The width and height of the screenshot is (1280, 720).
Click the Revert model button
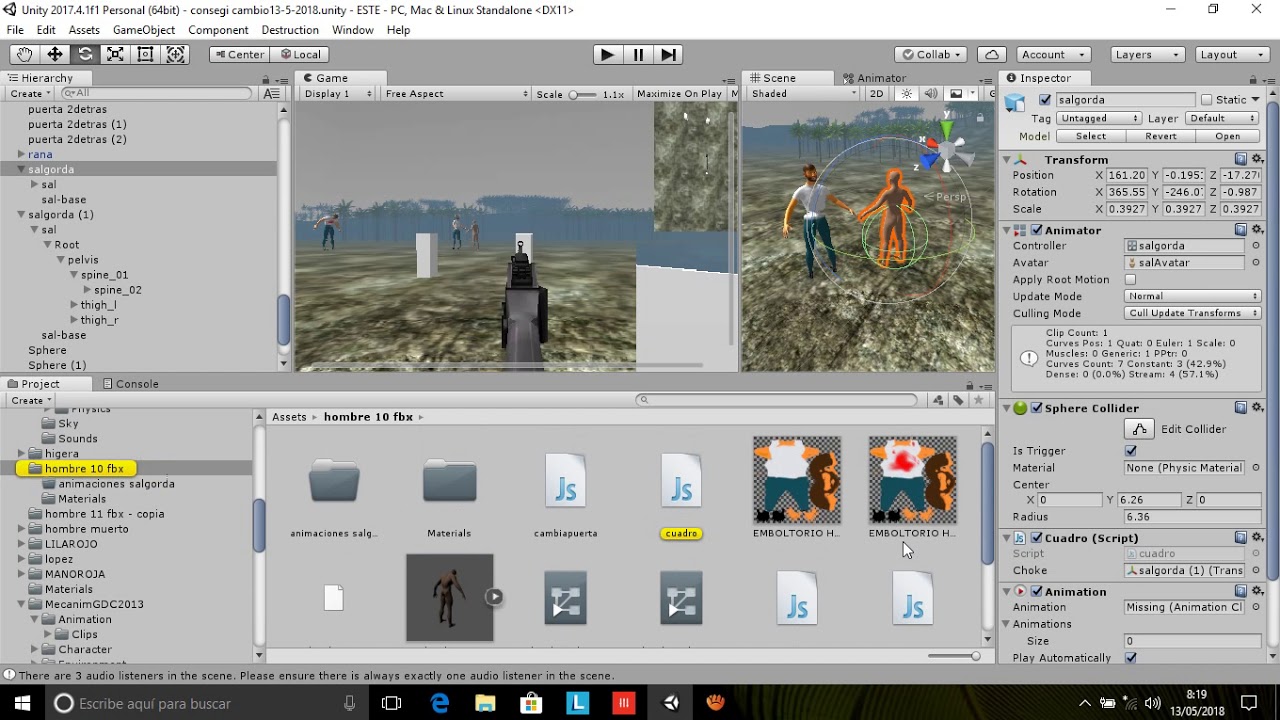coord(1160,136)
